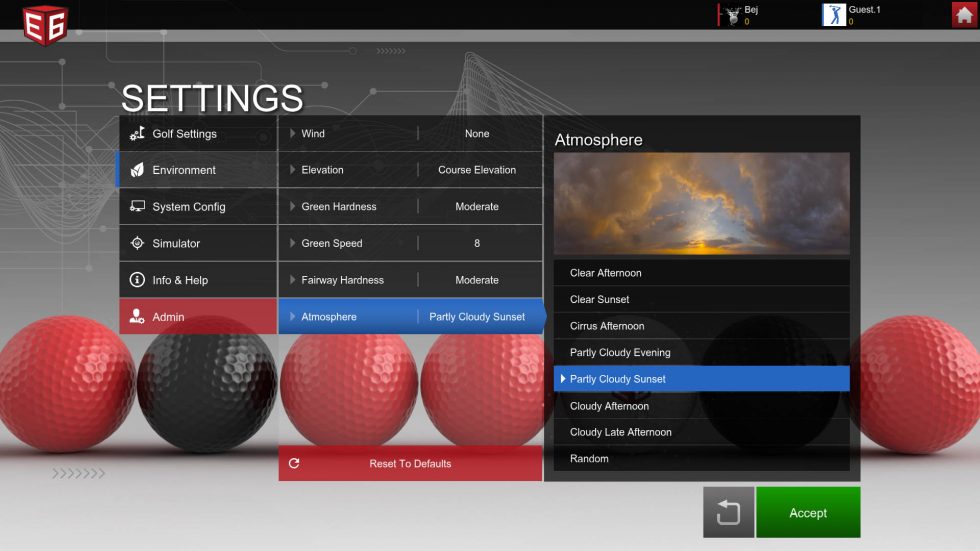Expand the Fairway Hardness setting arrow
Image resolution: width=980 pixels, height=551 pixels.
(292, 280)
